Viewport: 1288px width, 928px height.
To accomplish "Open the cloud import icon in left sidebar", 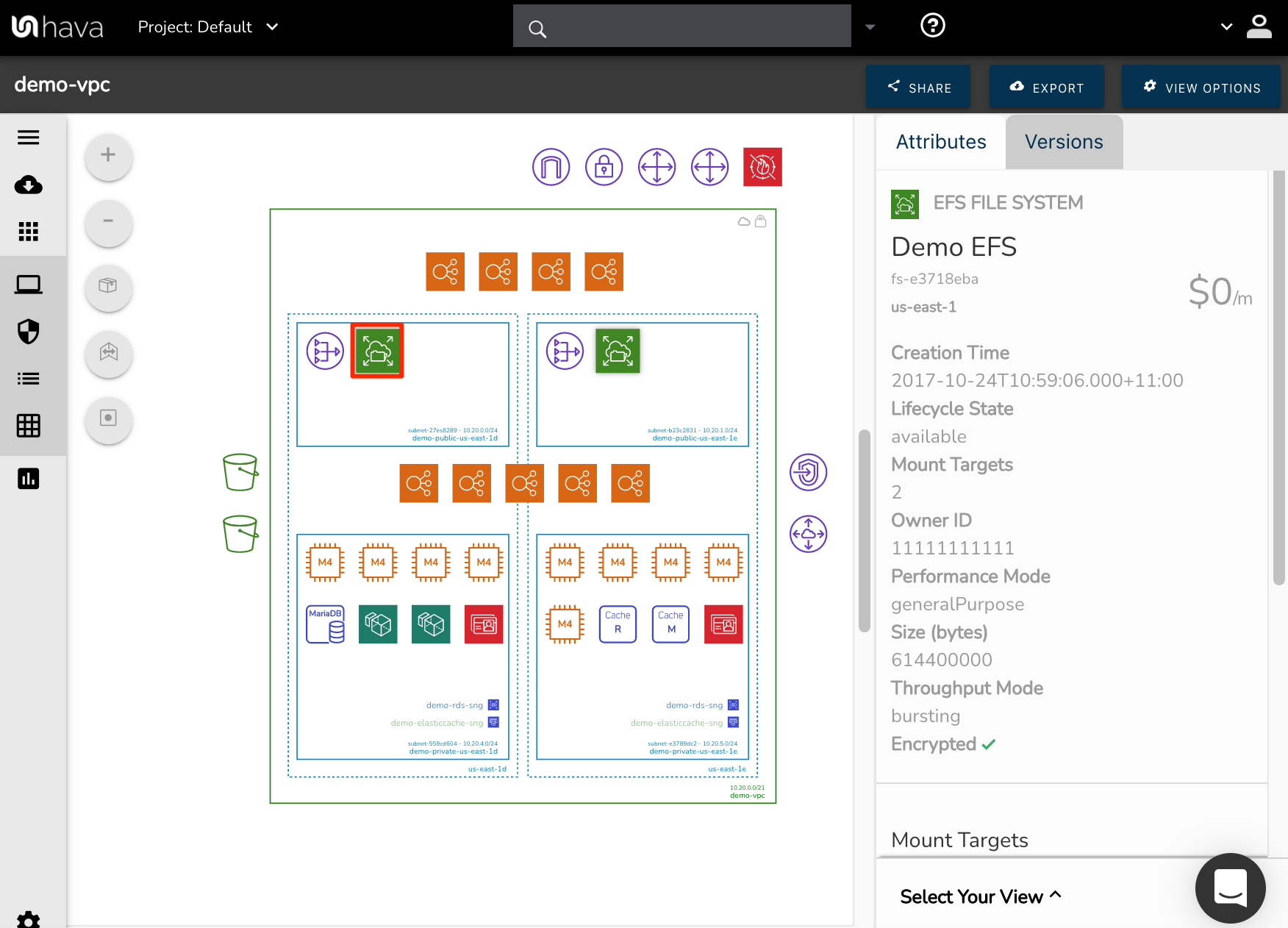I will click(28, 185).
